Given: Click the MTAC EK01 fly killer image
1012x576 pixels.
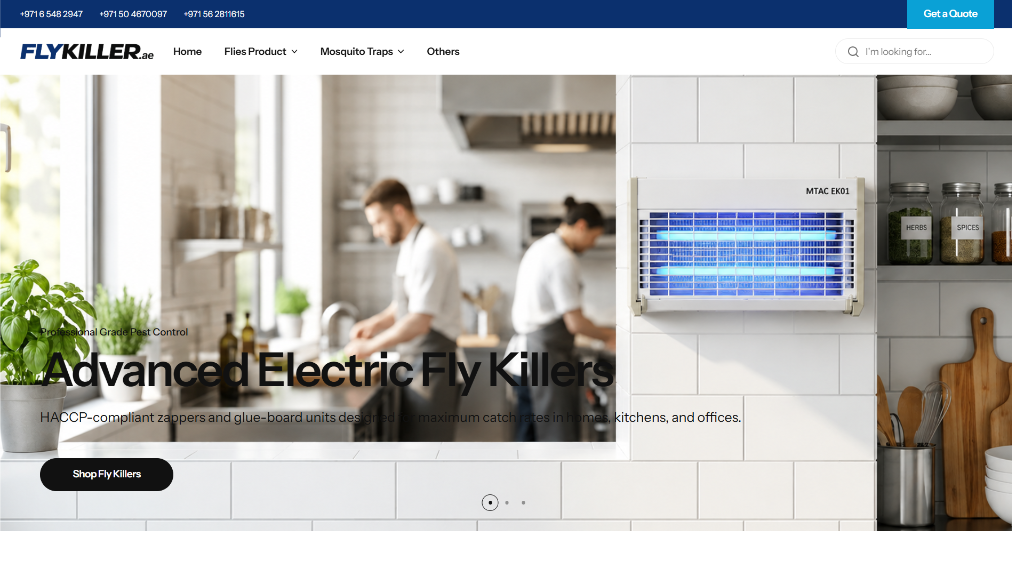Looking at the screenshot, I should 747,246.
